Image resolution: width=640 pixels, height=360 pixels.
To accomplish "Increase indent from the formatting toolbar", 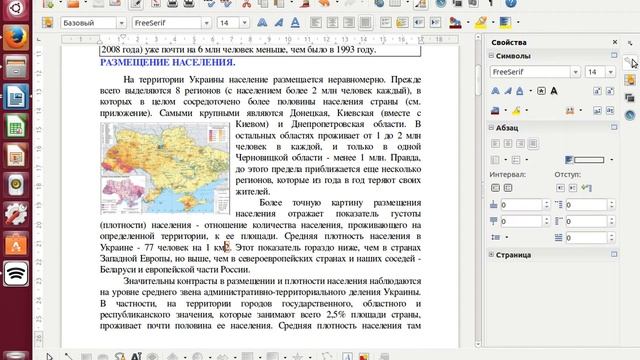I will click(436, 22).
